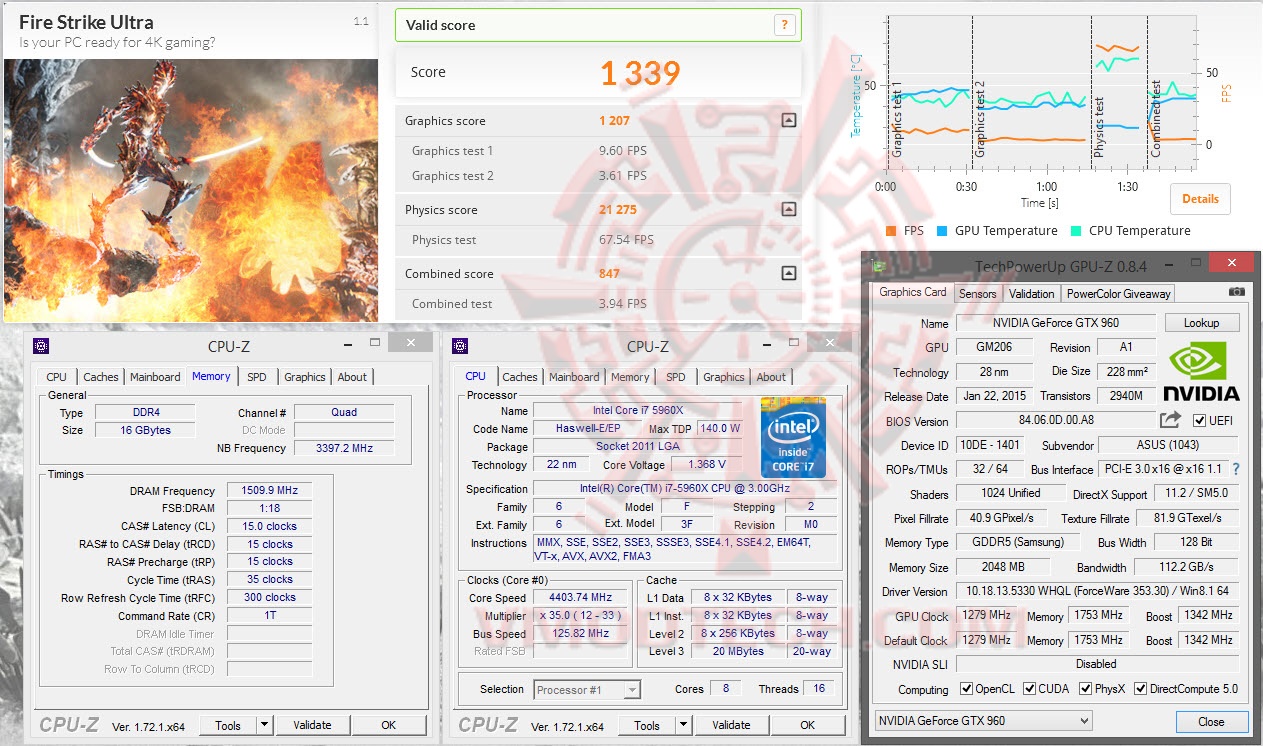
Task: Click Tools button in right CPU-Z window
Action: point(647,725)
